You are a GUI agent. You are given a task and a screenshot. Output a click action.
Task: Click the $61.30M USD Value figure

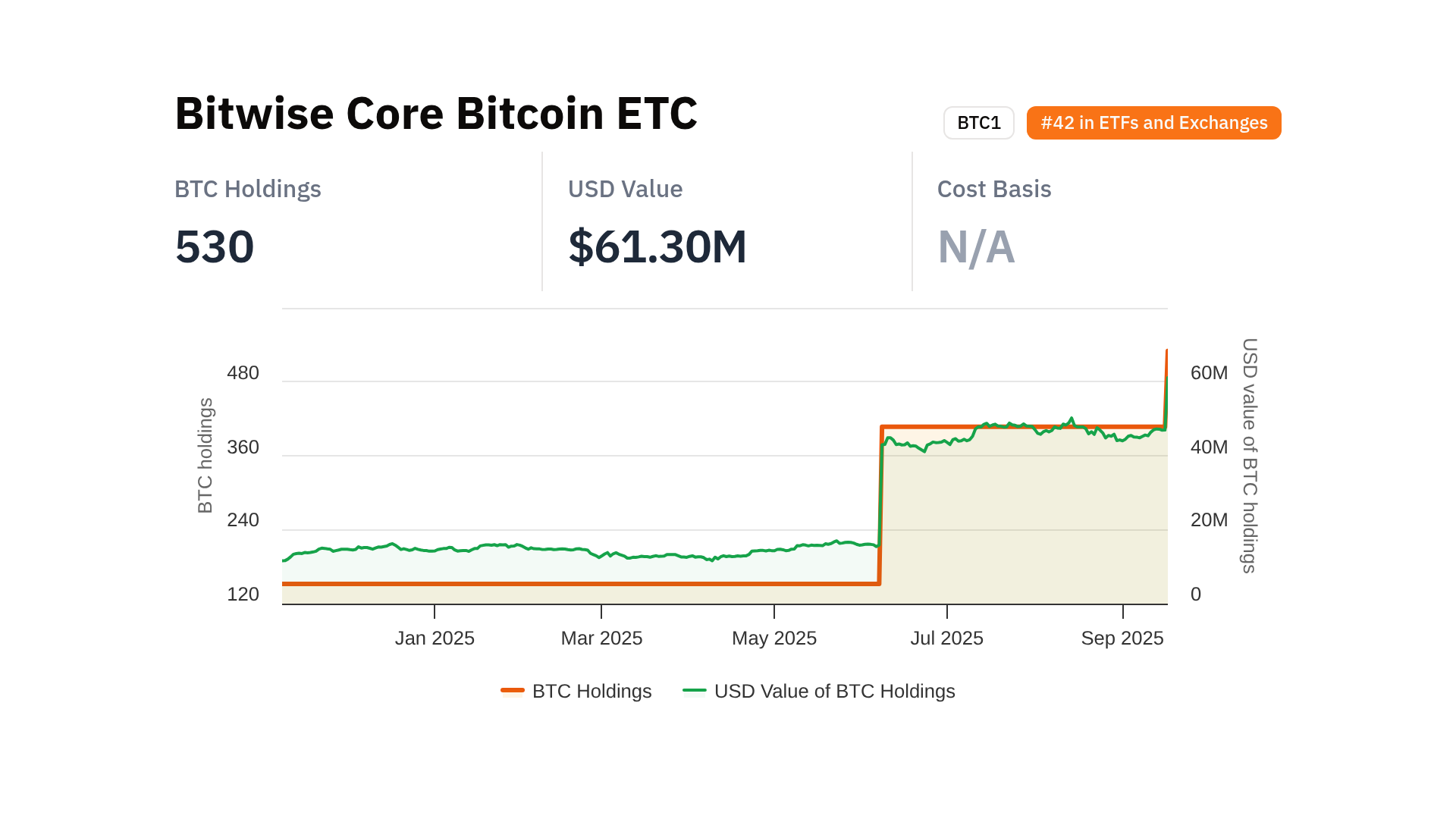pyautogui.click(x=657, y=247)
